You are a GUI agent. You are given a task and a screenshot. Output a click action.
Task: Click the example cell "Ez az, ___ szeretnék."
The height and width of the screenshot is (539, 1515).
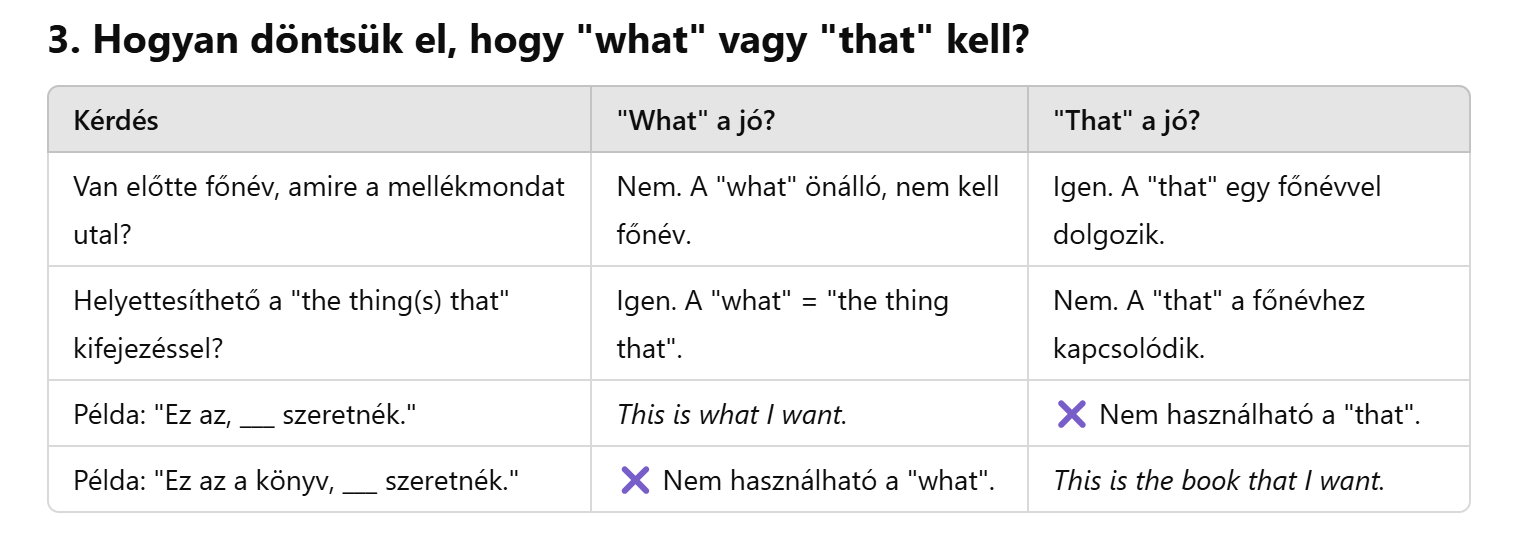pyautogui.click(x=245, y=414)
